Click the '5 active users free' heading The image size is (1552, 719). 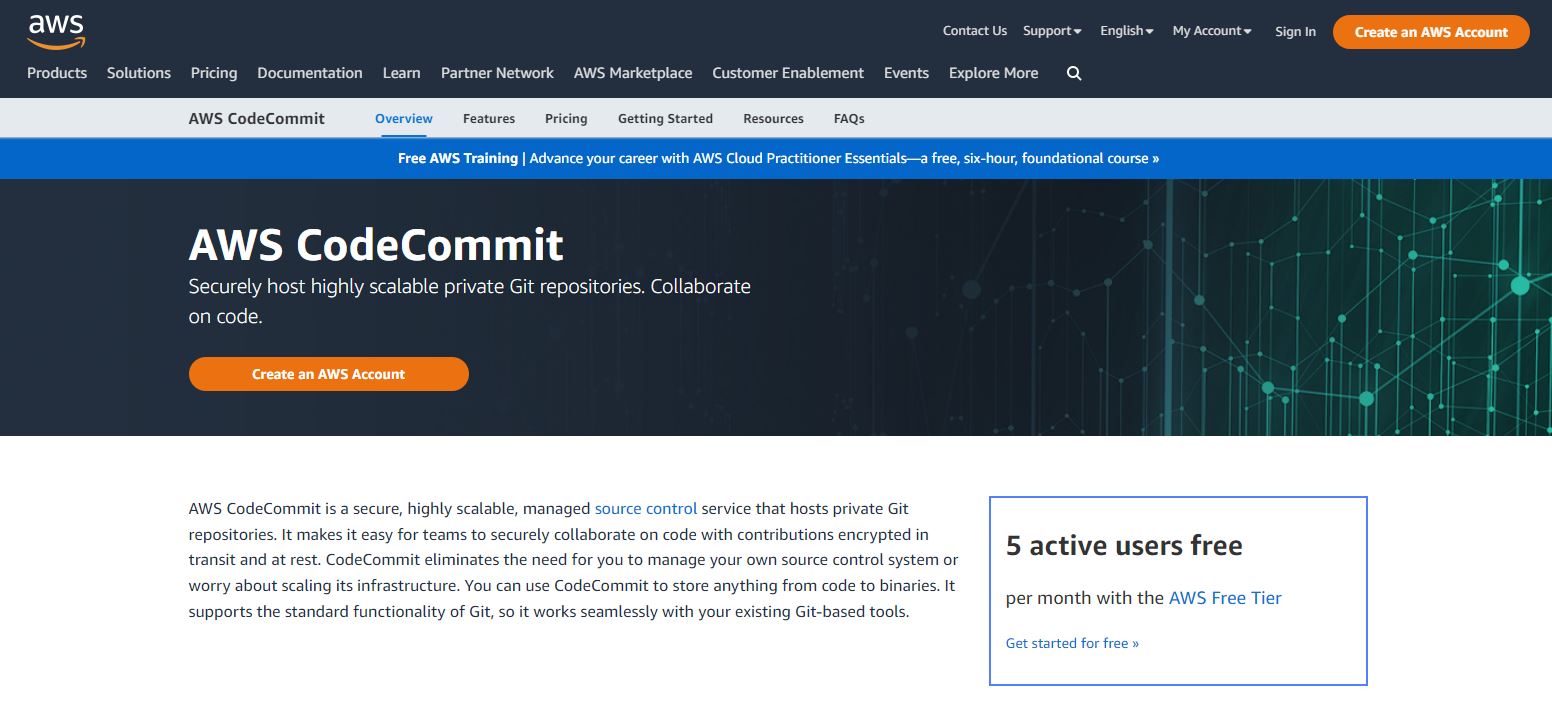tap(1124, 545)
